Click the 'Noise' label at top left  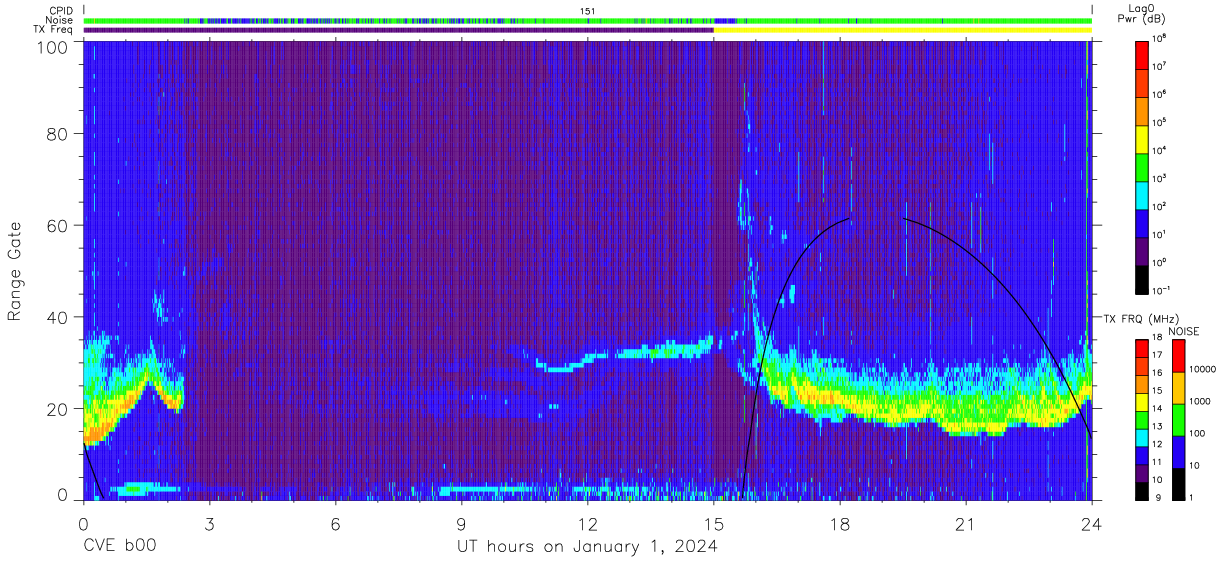pos(59,20)
